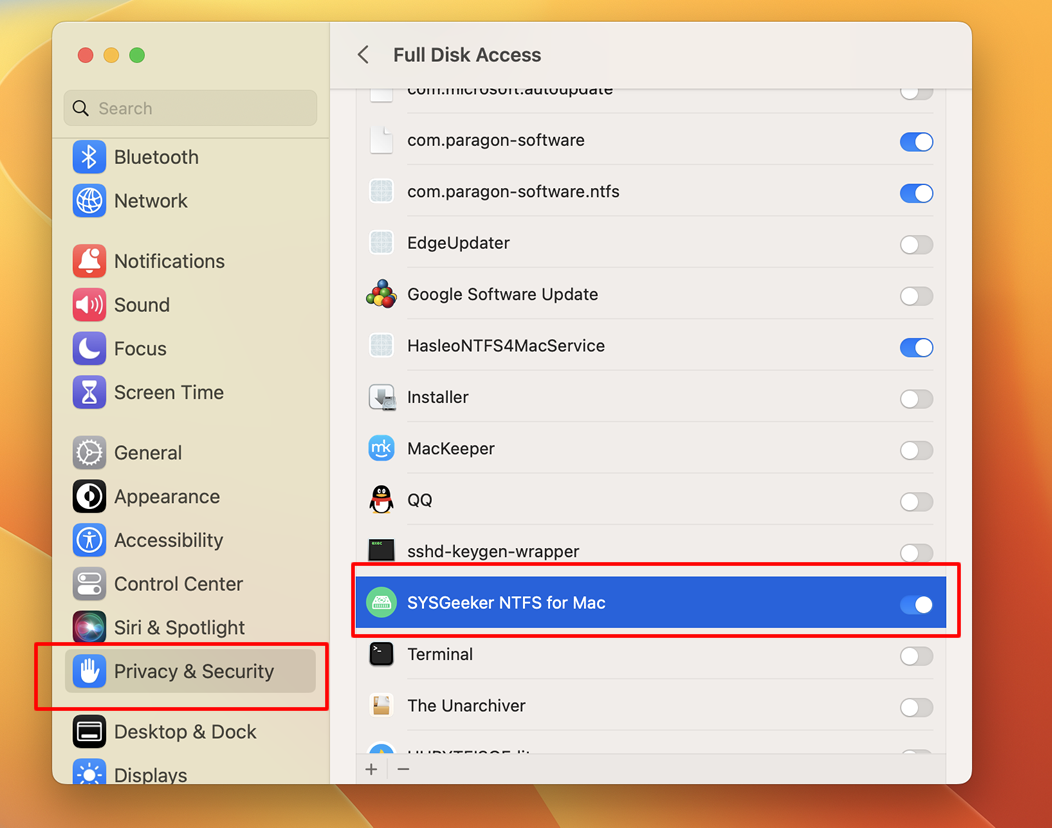
Task: Click the Displays sun icon
Action: 89,773
